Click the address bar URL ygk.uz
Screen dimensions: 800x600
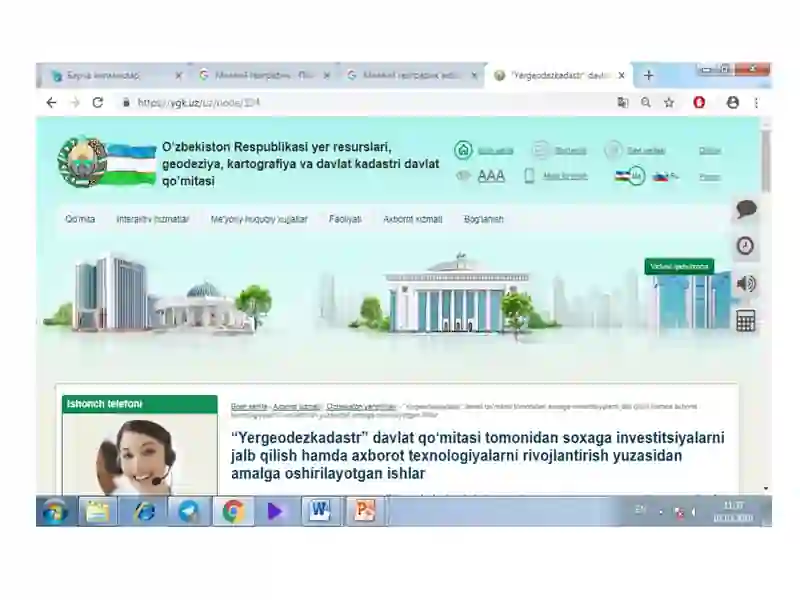(x=198, y=103)
